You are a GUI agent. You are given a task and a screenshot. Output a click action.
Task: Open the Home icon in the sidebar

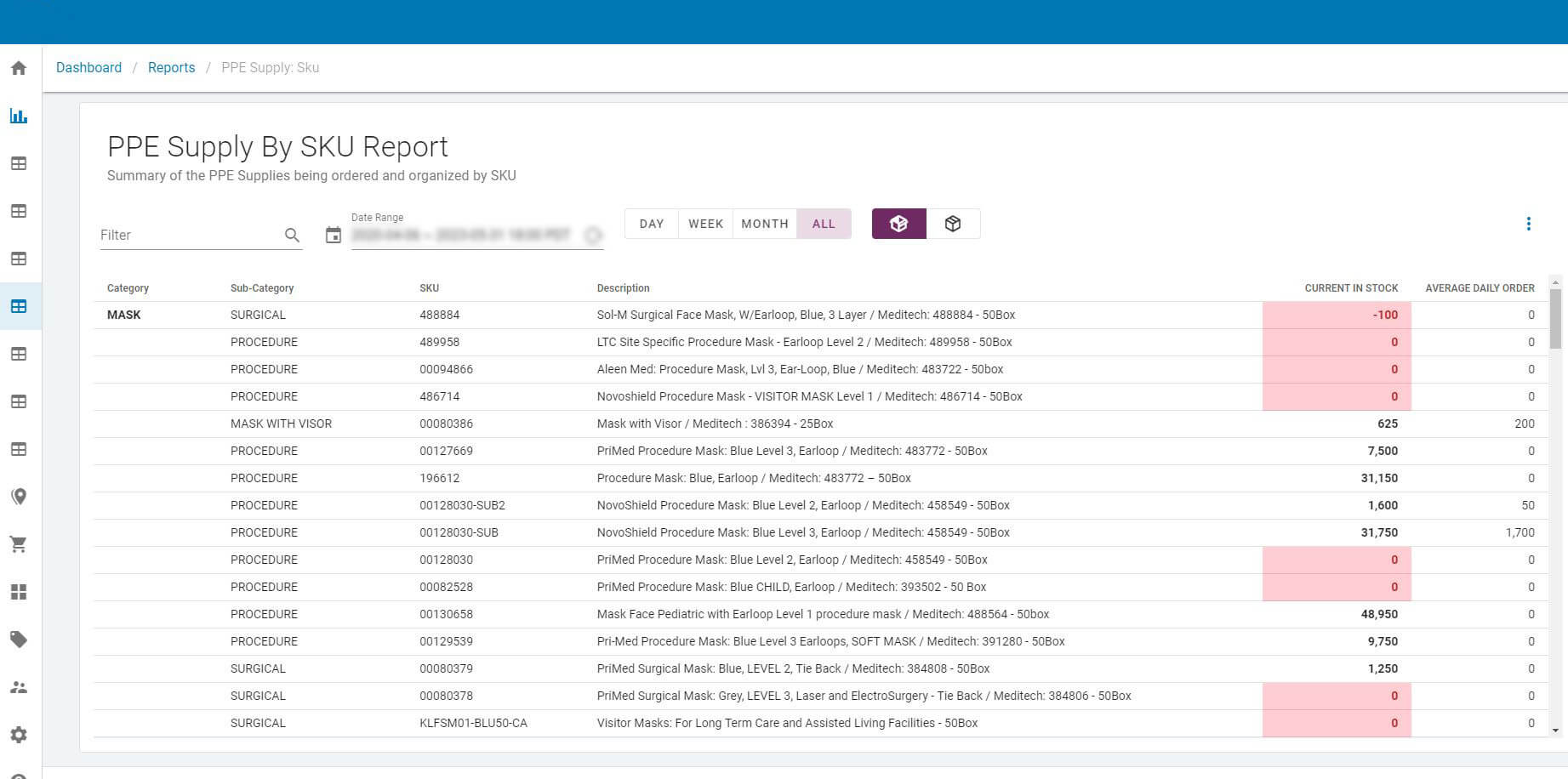click(x=19, y=67)
